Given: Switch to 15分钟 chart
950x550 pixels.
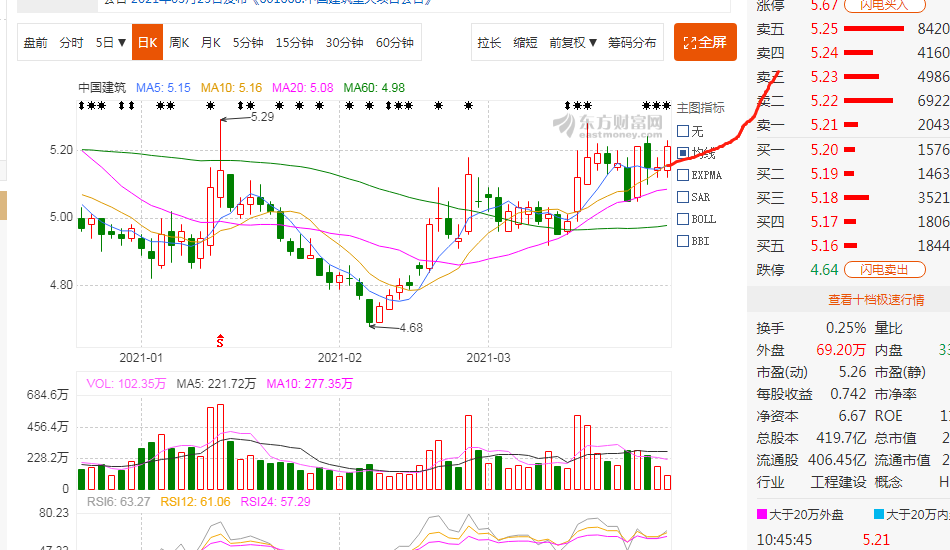Looking at the screenshot, I should pos(294,42).
